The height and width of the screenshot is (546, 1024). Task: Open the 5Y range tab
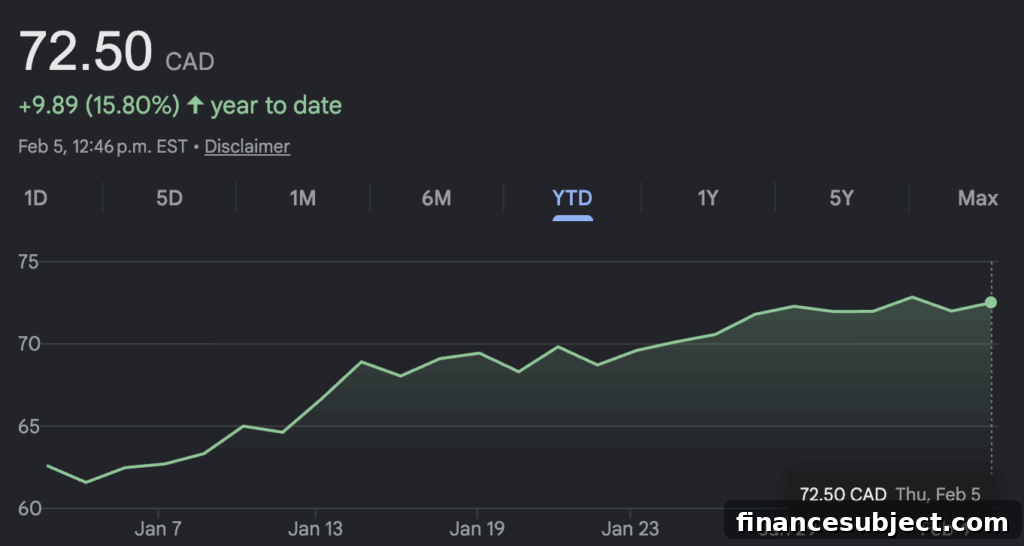(842, 198)
